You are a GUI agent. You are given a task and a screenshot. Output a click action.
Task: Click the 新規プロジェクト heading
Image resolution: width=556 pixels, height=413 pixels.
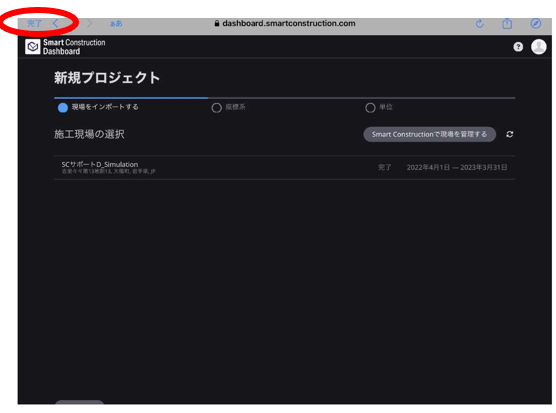[x=107, y=78]
